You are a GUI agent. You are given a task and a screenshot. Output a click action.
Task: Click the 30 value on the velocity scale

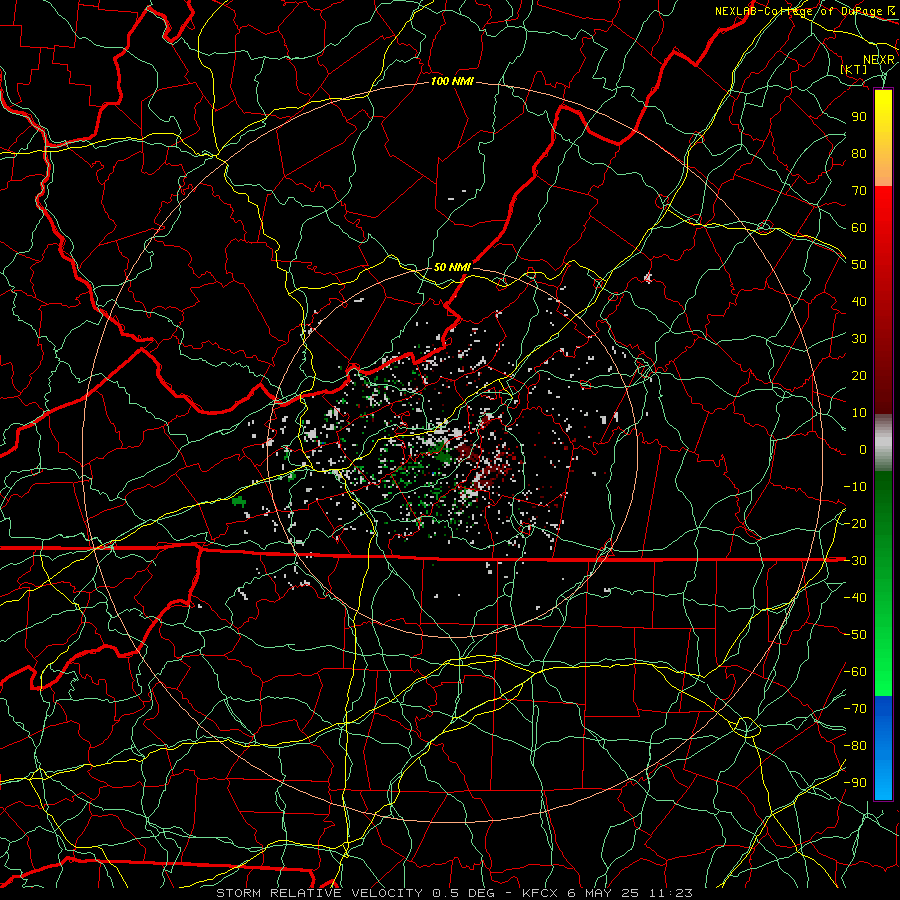pos(859,339)
